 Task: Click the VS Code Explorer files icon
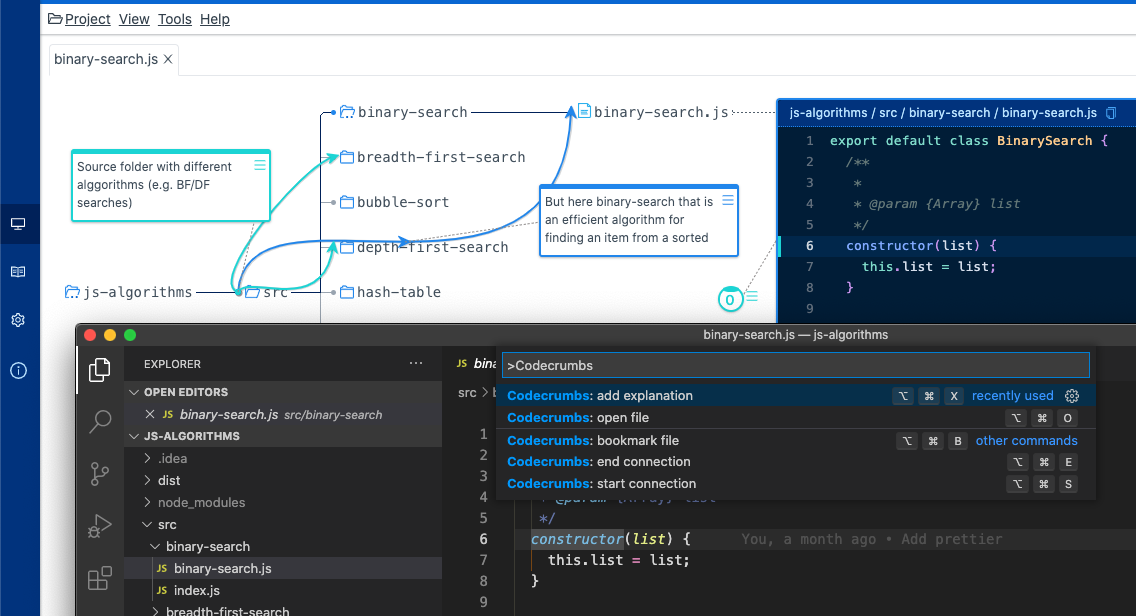click(x=100, y=369)
